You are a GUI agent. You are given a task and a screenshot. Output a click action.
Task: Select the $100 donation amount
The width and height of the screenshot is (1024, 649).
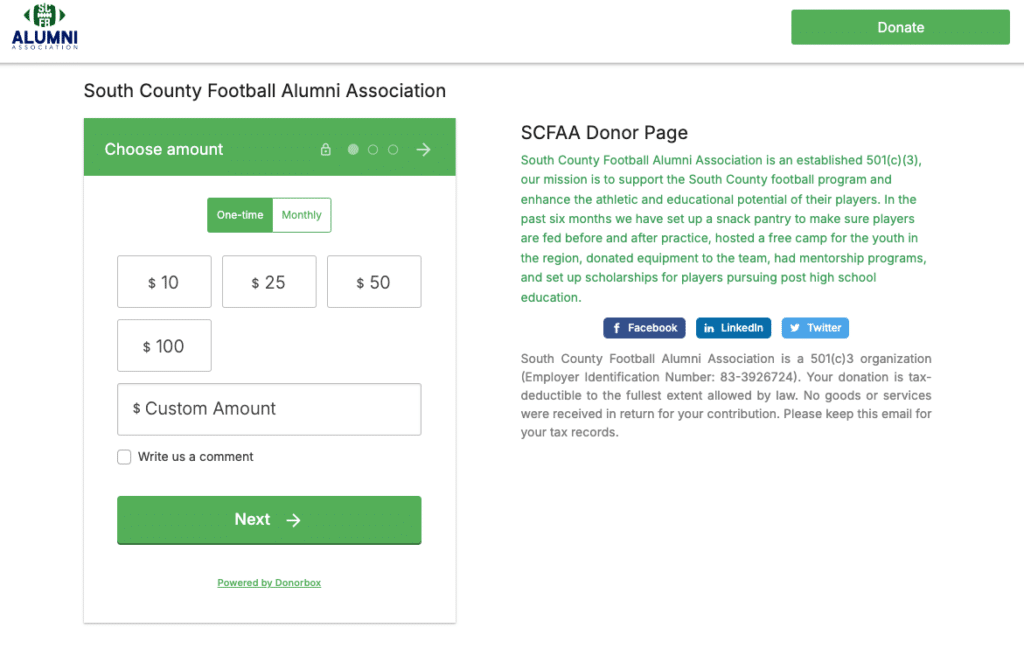pos(164,345)
